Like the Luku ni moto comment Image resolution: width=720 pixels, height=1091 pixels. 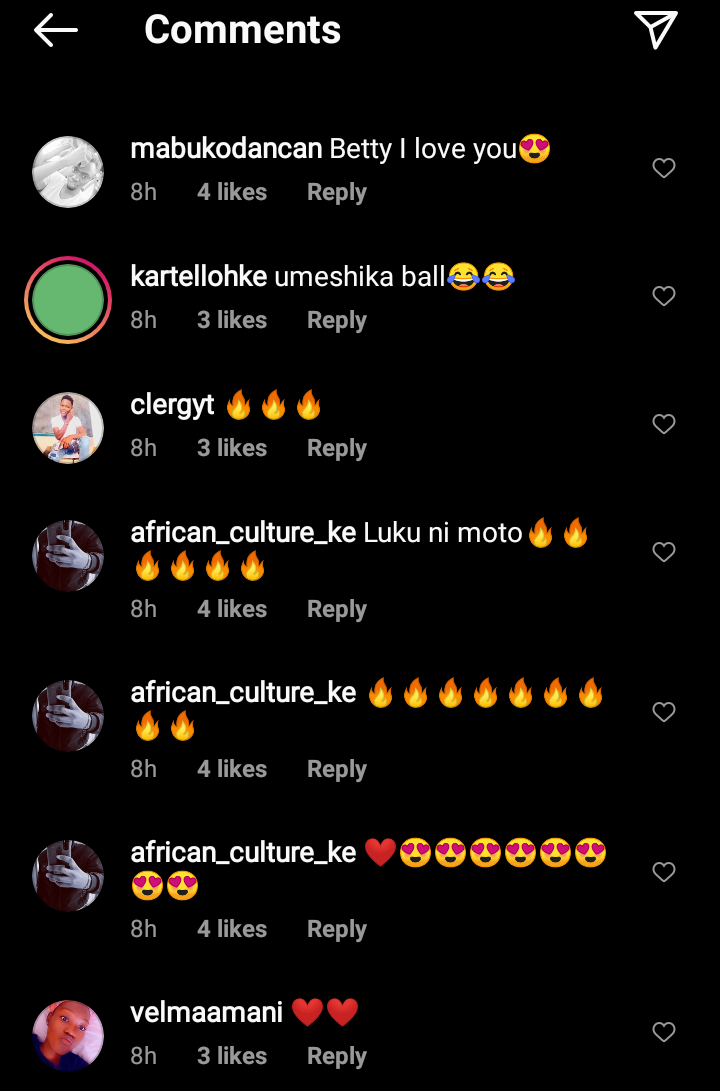click(664, 552)
